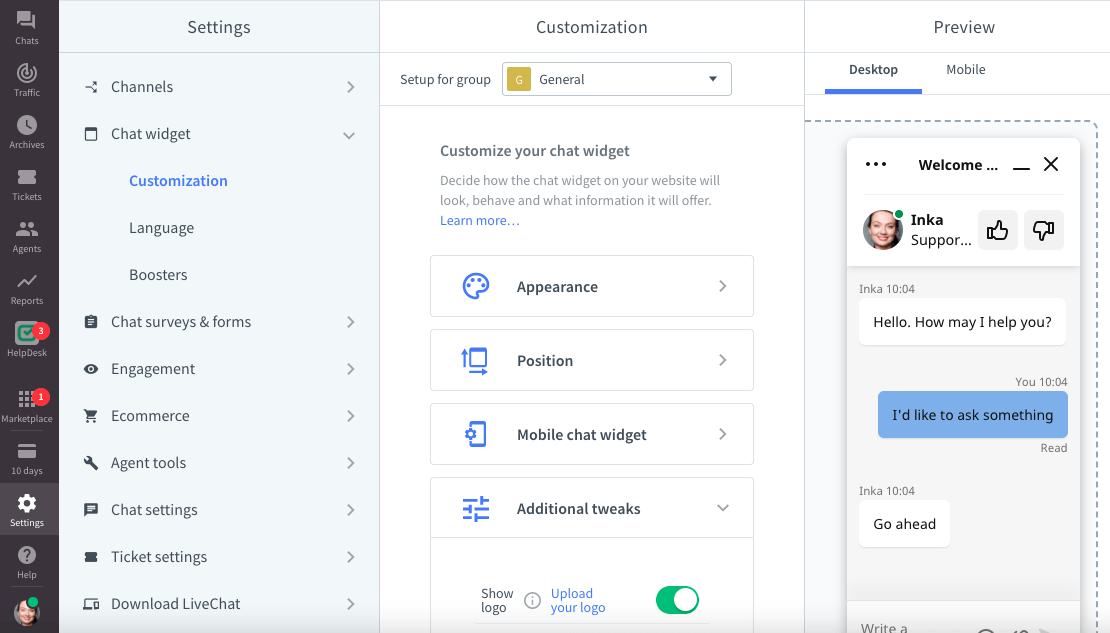The height and width of the screenshot is (633, 1110).
Task: Expand the Agent tools section
Action: (x=219, y=463)
